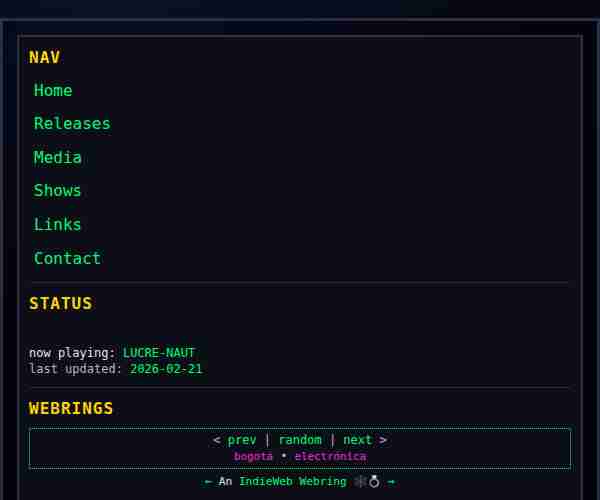Open the Links page
600x500 pixels.
[58, 225]
